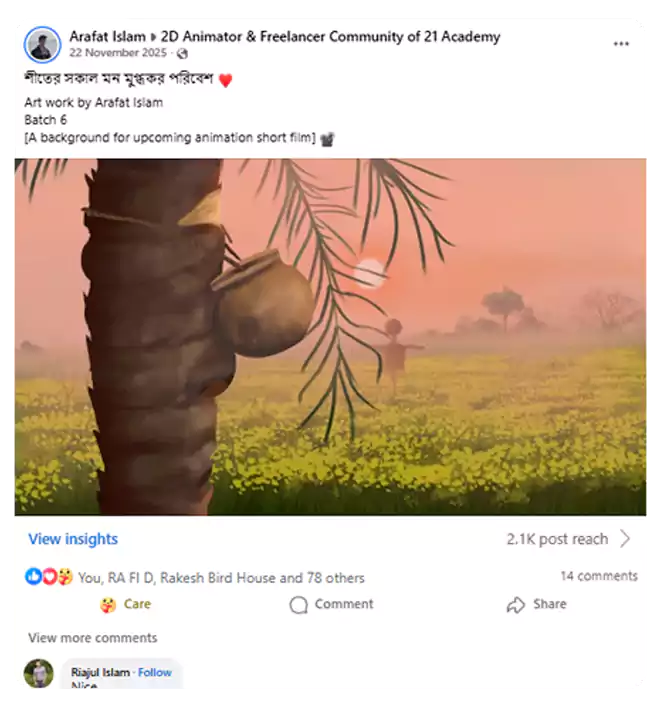Open the winter morning artwork image
The width and height of the screenshot is (661, 714).
pos(330,336)
